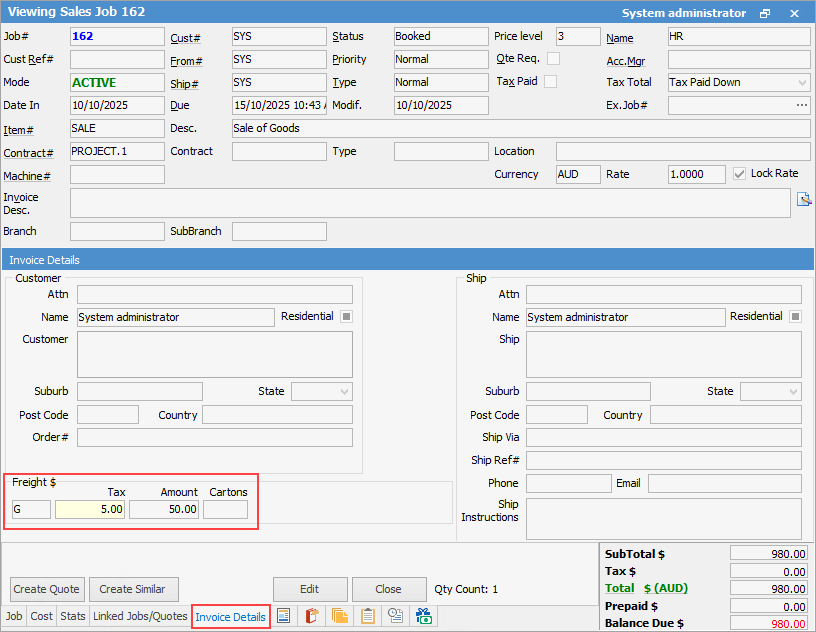816x632 pixels.
Task: Click the Freight Amount field
Action: (x=164, y=509)
